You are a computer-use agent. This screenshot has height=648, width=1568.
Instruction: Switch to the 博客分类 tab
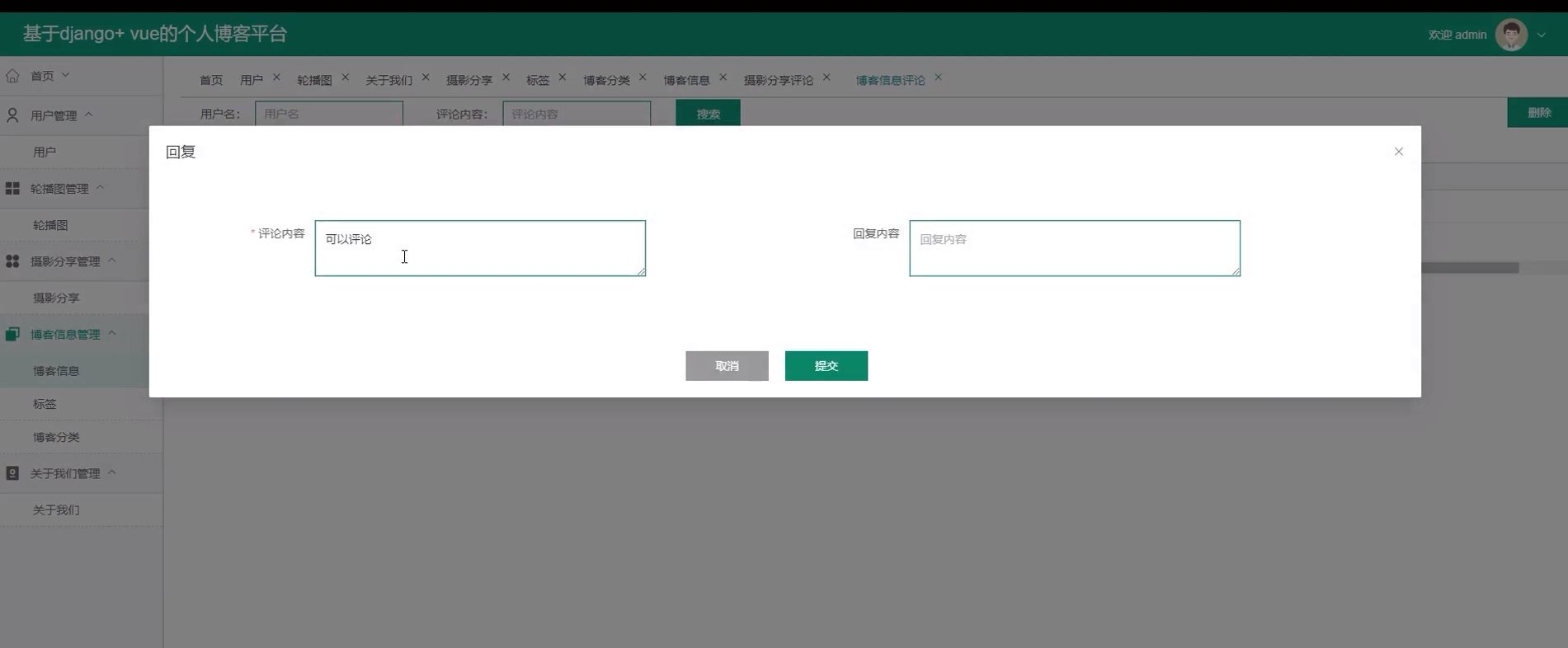coord(606,80)
